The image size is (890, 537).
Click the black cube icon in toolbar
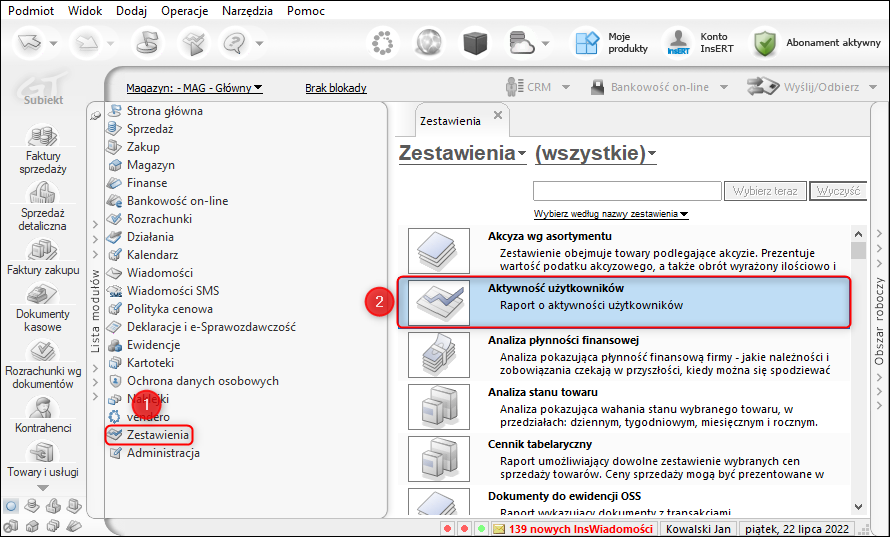coord(475,43)
